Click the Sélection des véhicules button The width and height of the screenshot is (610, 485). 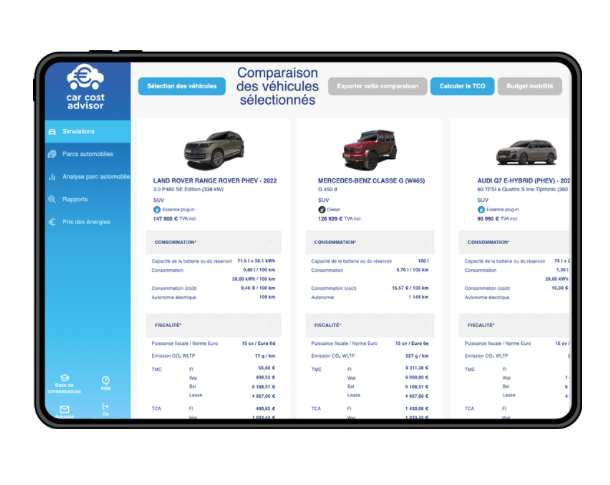(182, 86)
